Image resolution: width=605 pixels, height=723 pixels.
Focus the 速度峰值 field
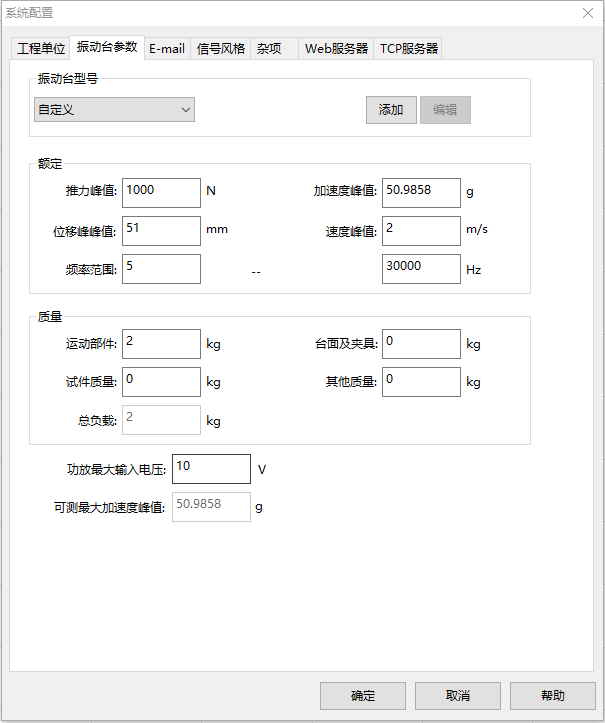421,231
